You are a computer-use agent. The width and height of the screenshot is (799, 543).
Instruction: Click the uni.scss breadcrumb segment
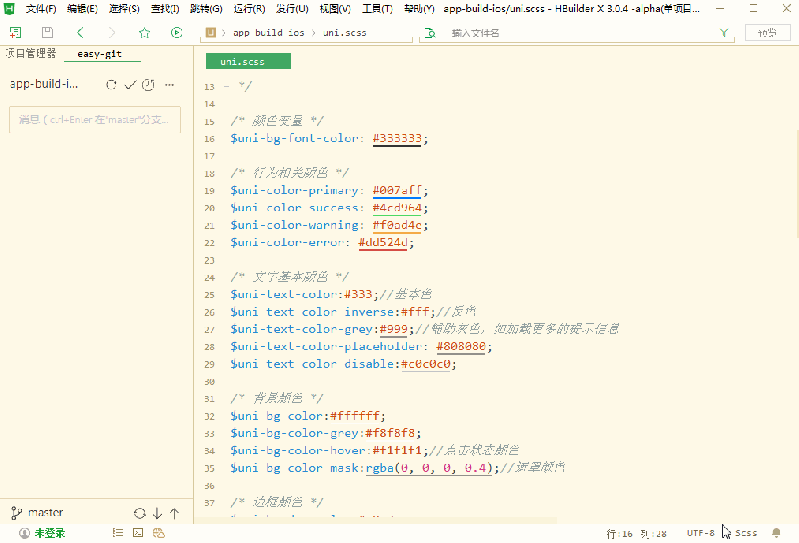pos(345,33)
